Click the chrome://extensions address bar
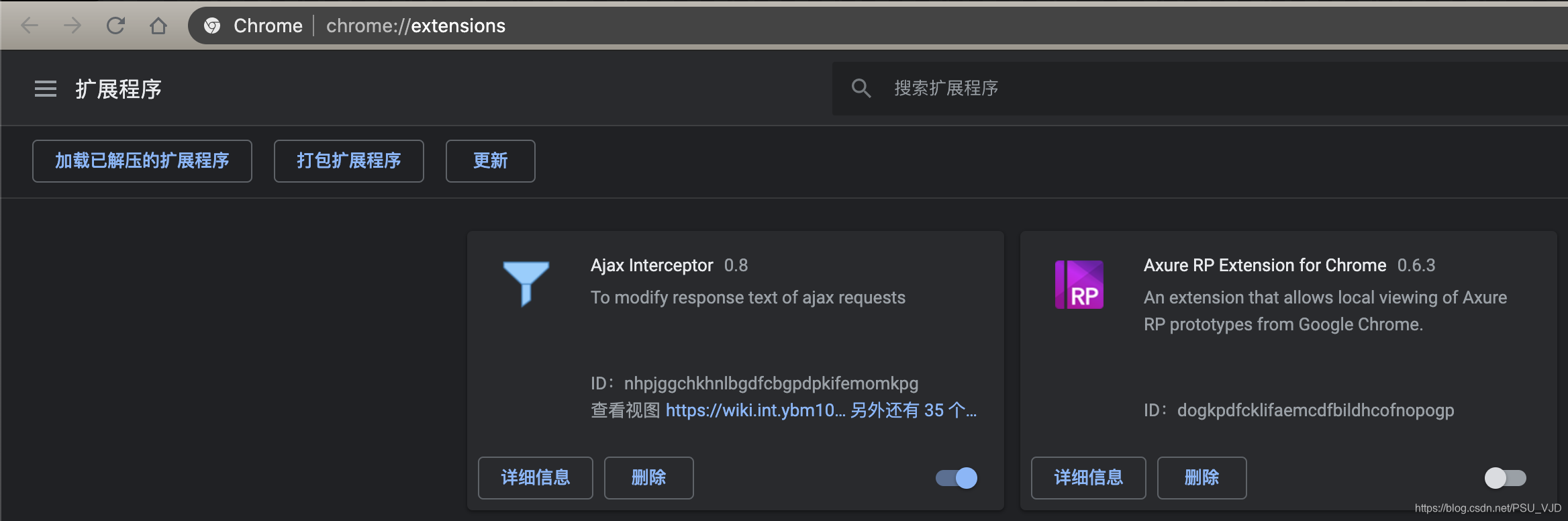Image resolution: width=1568 pixels, height=521 pixels. (878, 26)
